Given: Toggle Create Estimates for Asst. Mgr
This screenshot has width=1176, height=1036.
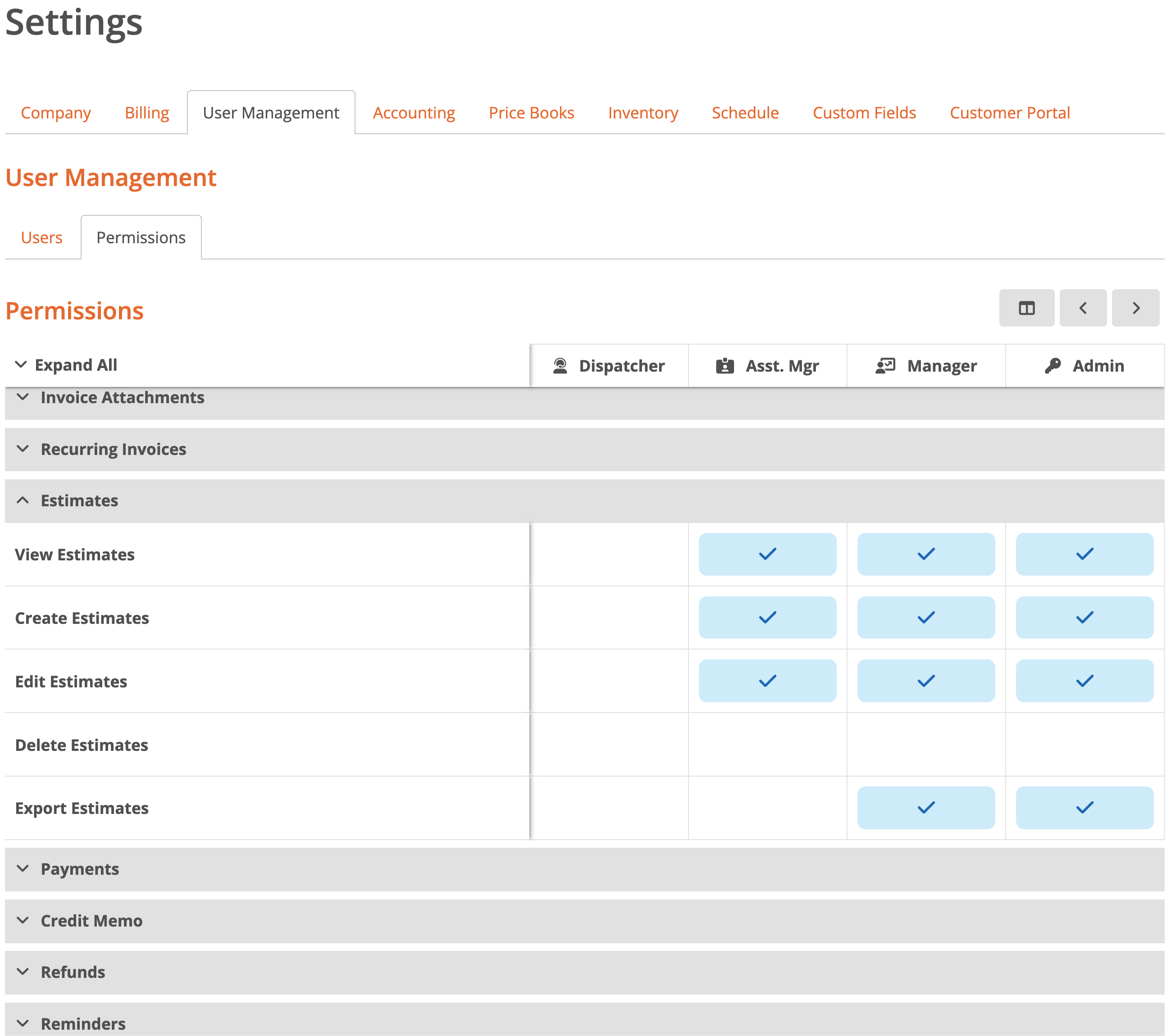Looking at the screenshot, I should point(767,617).
